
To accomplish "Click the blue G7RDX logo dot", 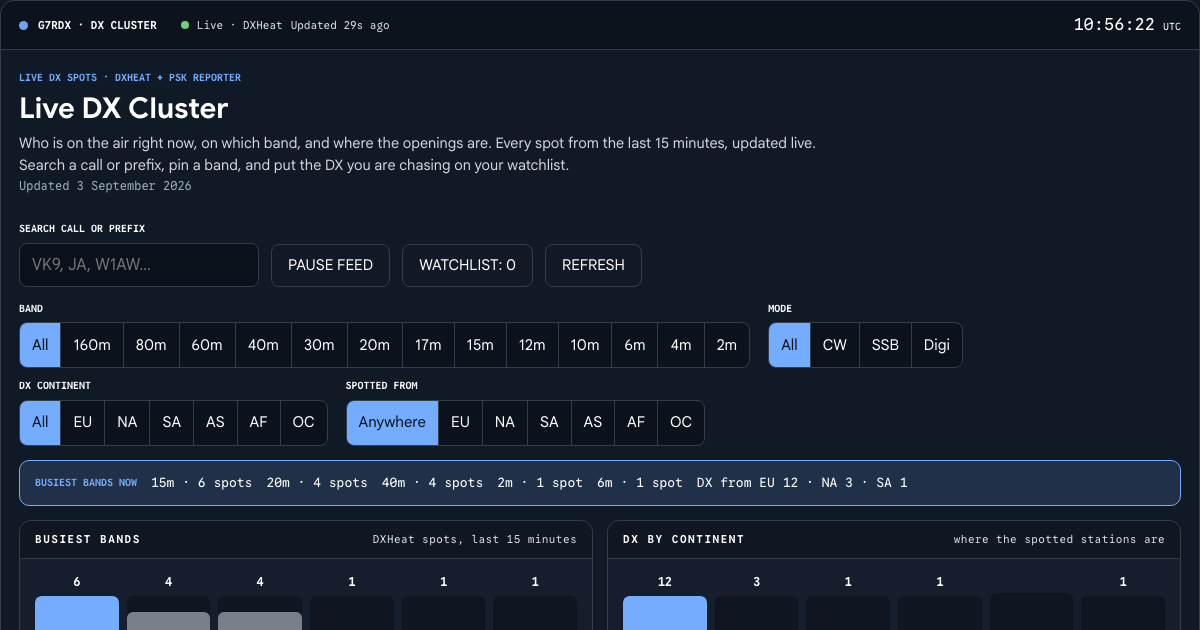I will click(x=24, y=25).
